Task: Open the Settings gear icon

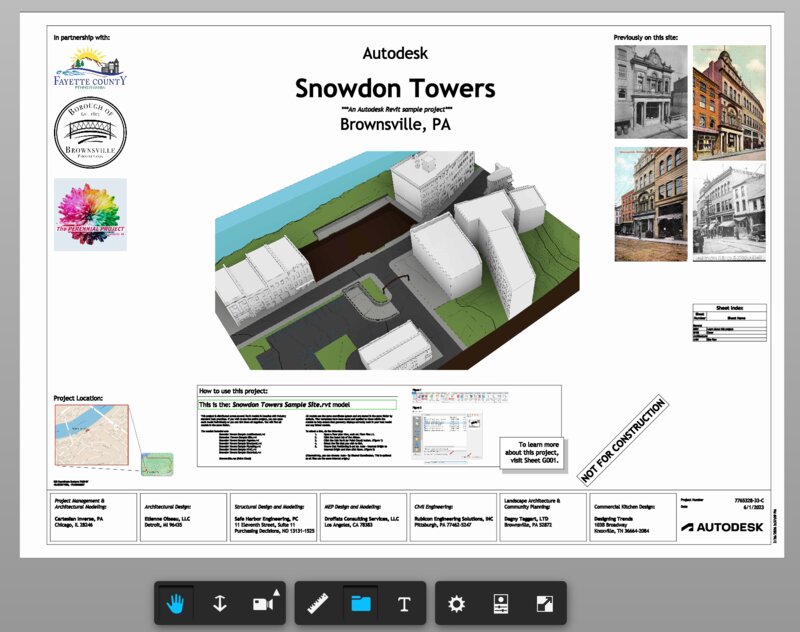Action: click(457, 602)
